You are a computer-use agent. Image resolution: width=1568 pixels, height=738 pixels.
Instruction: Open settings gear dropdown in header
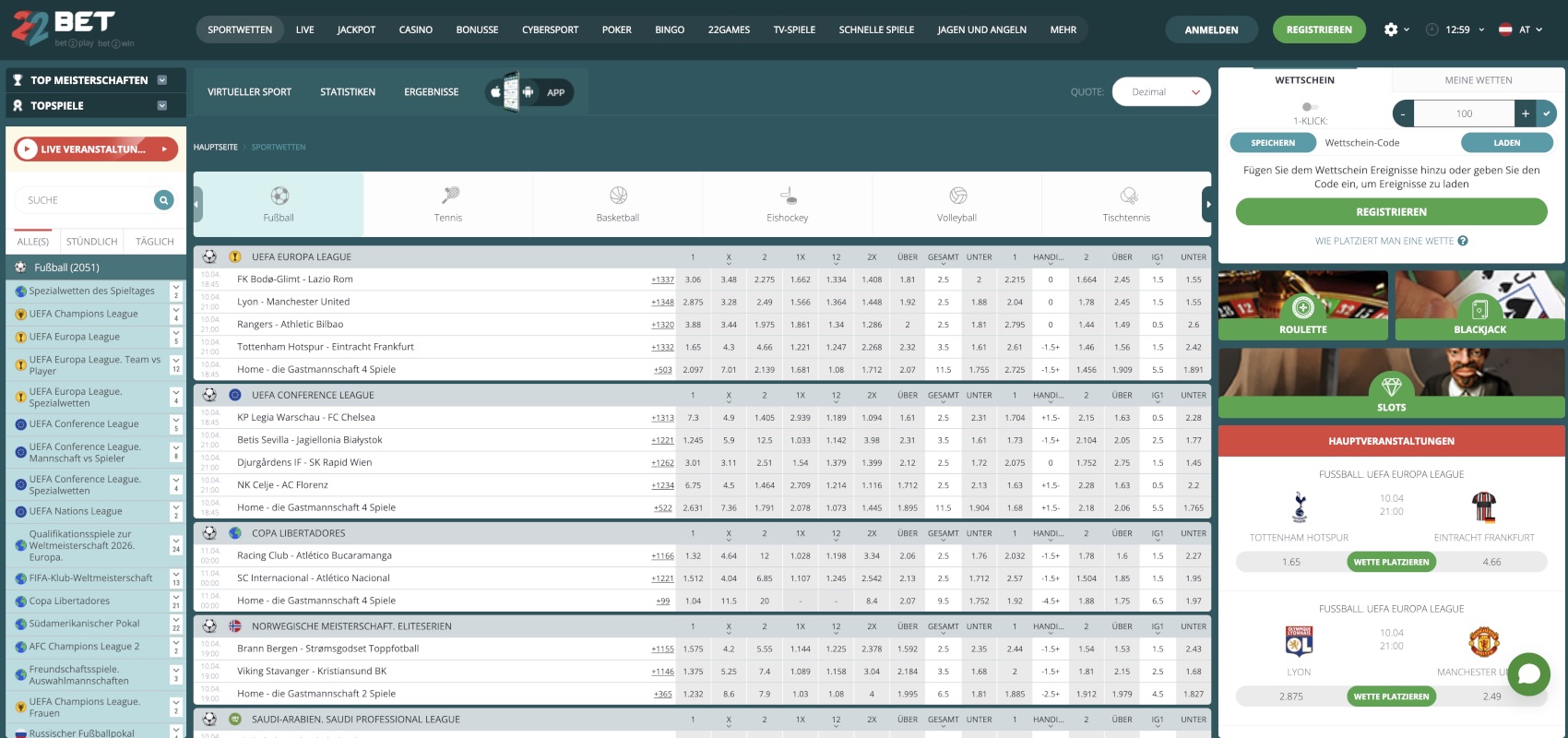coord(1396,30)
